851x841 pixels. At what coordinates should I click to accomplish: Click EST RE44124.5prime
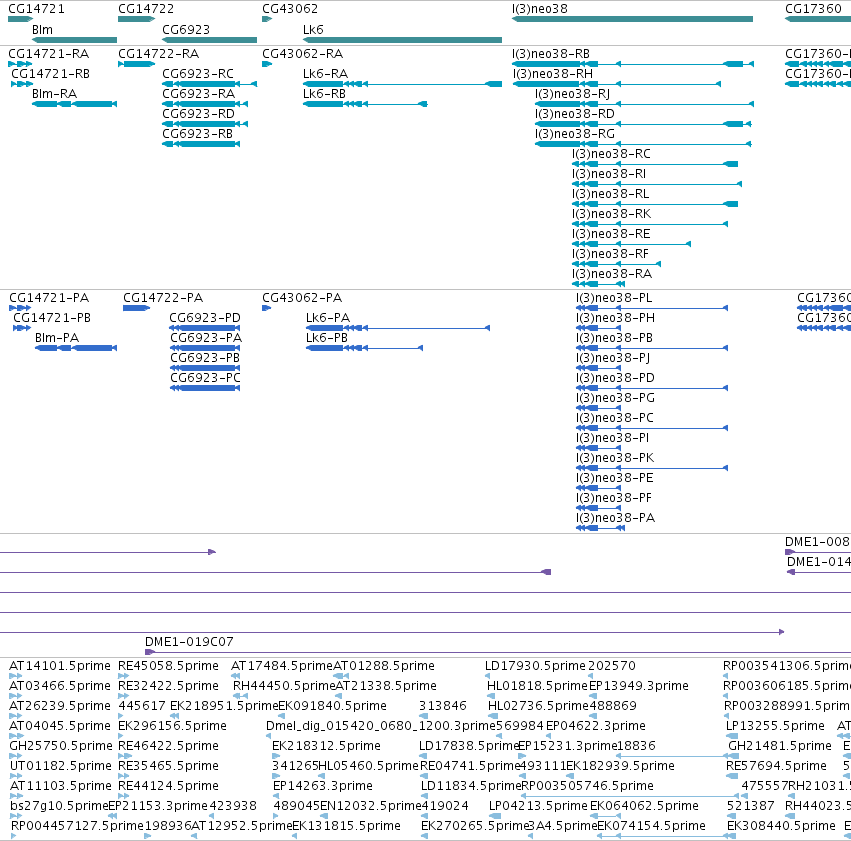pos(168,786)
